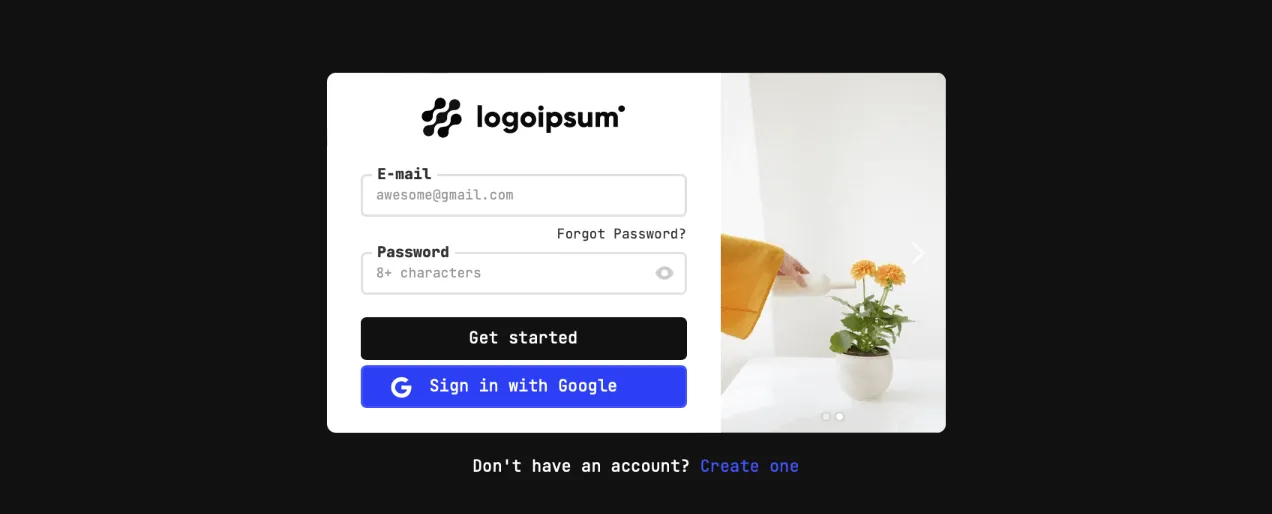Viewport: 1272px width, 514px height.
Task: Click the logoipsum logo symbol
Action: 441,117
